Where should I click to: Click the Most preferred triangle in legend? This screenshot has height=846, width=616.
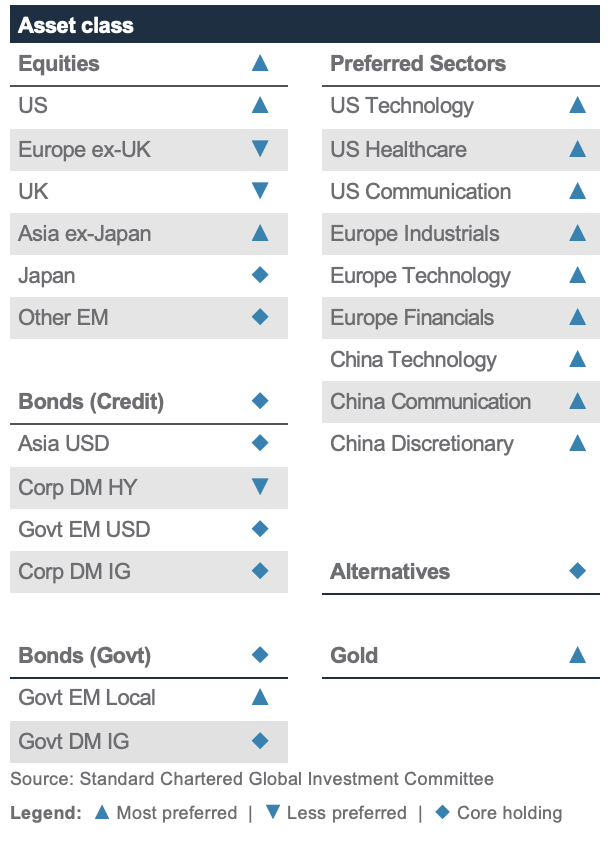click(101, 813)
